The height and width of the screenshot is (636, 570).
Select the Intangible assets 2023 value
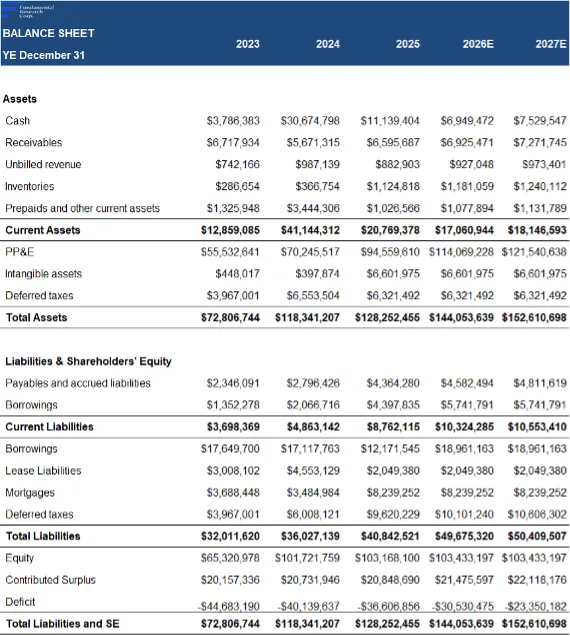[x=237, y=274]
